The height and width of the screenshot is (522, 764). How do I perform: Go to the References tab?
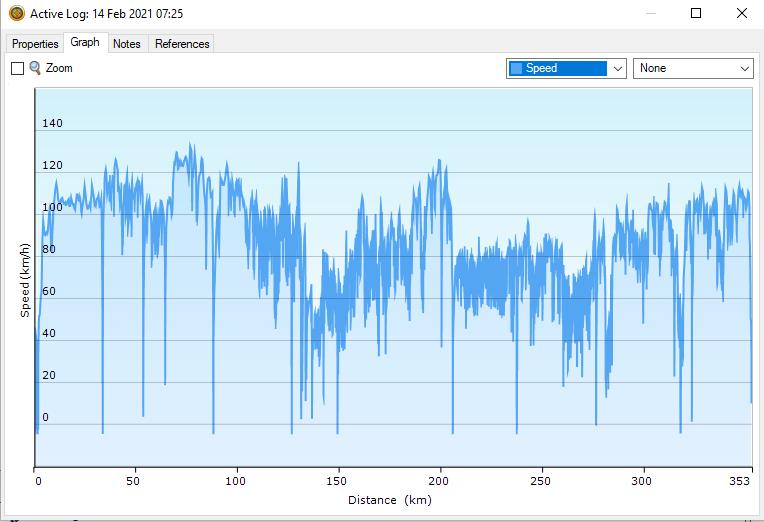coord(182,44)
